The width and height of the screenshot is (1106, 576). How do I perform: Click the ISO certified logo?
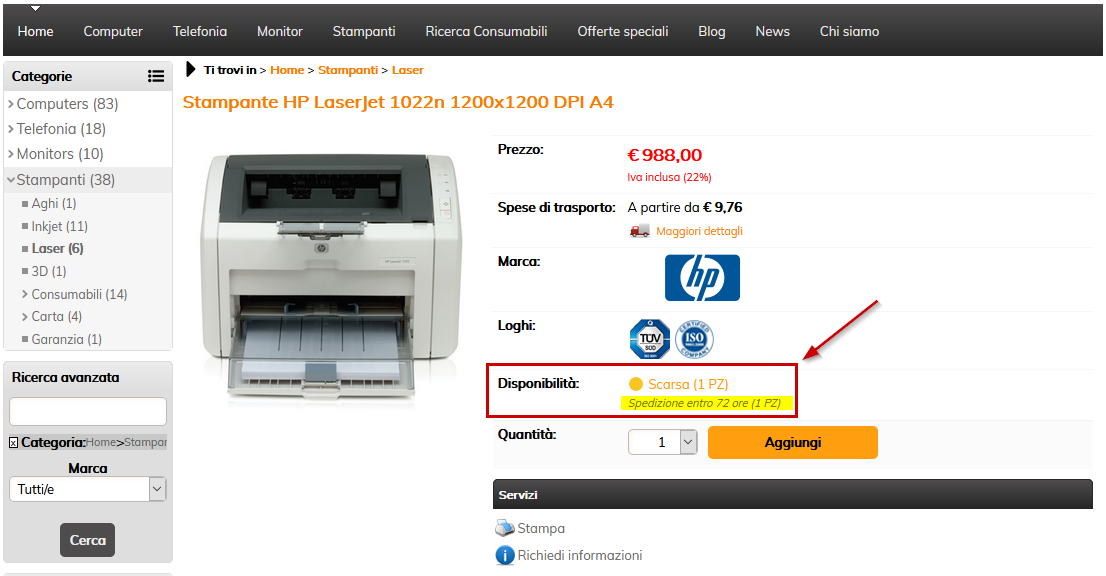tap(694, 339)
